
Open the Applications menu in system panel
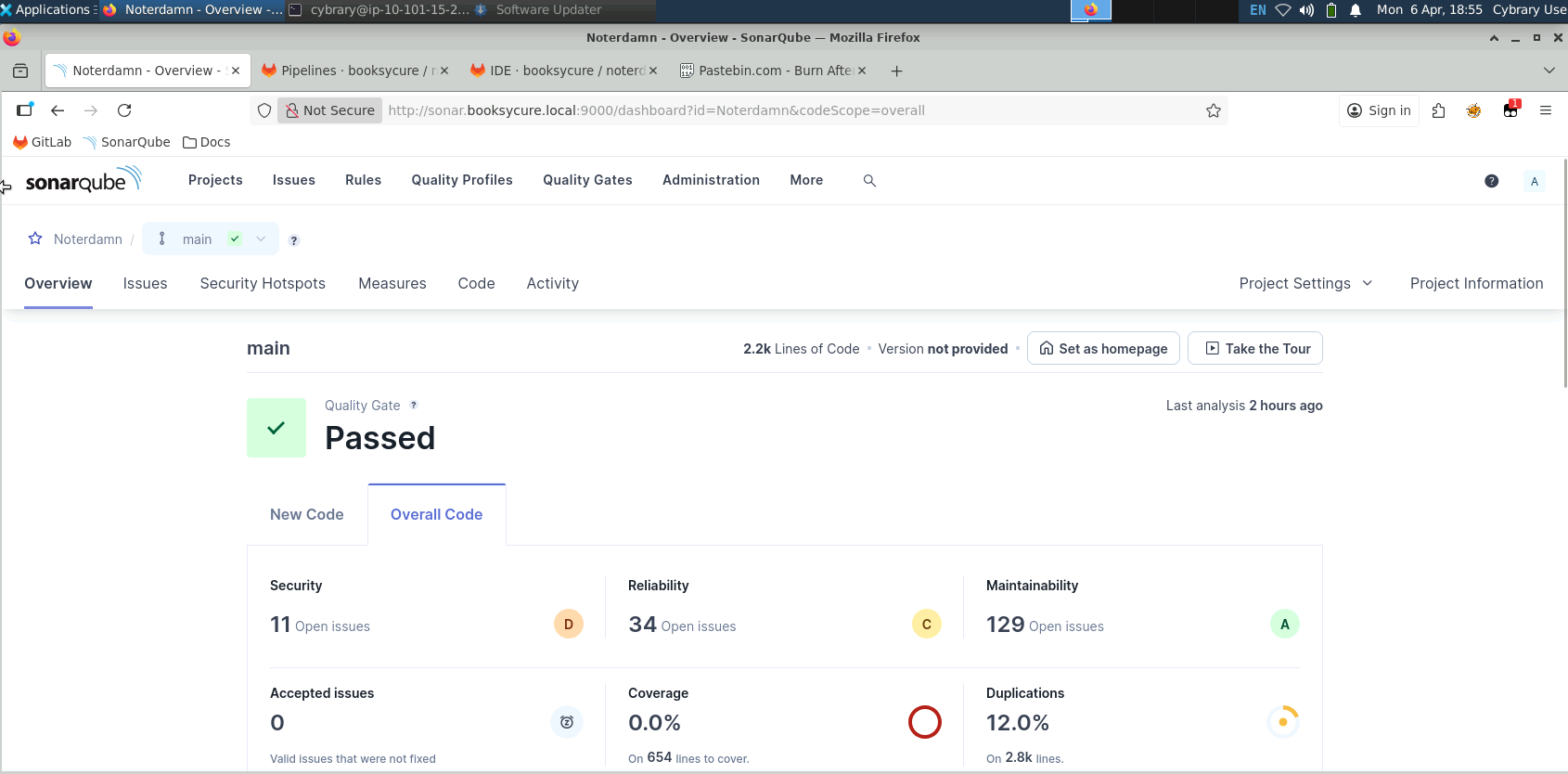pos(48,10)
